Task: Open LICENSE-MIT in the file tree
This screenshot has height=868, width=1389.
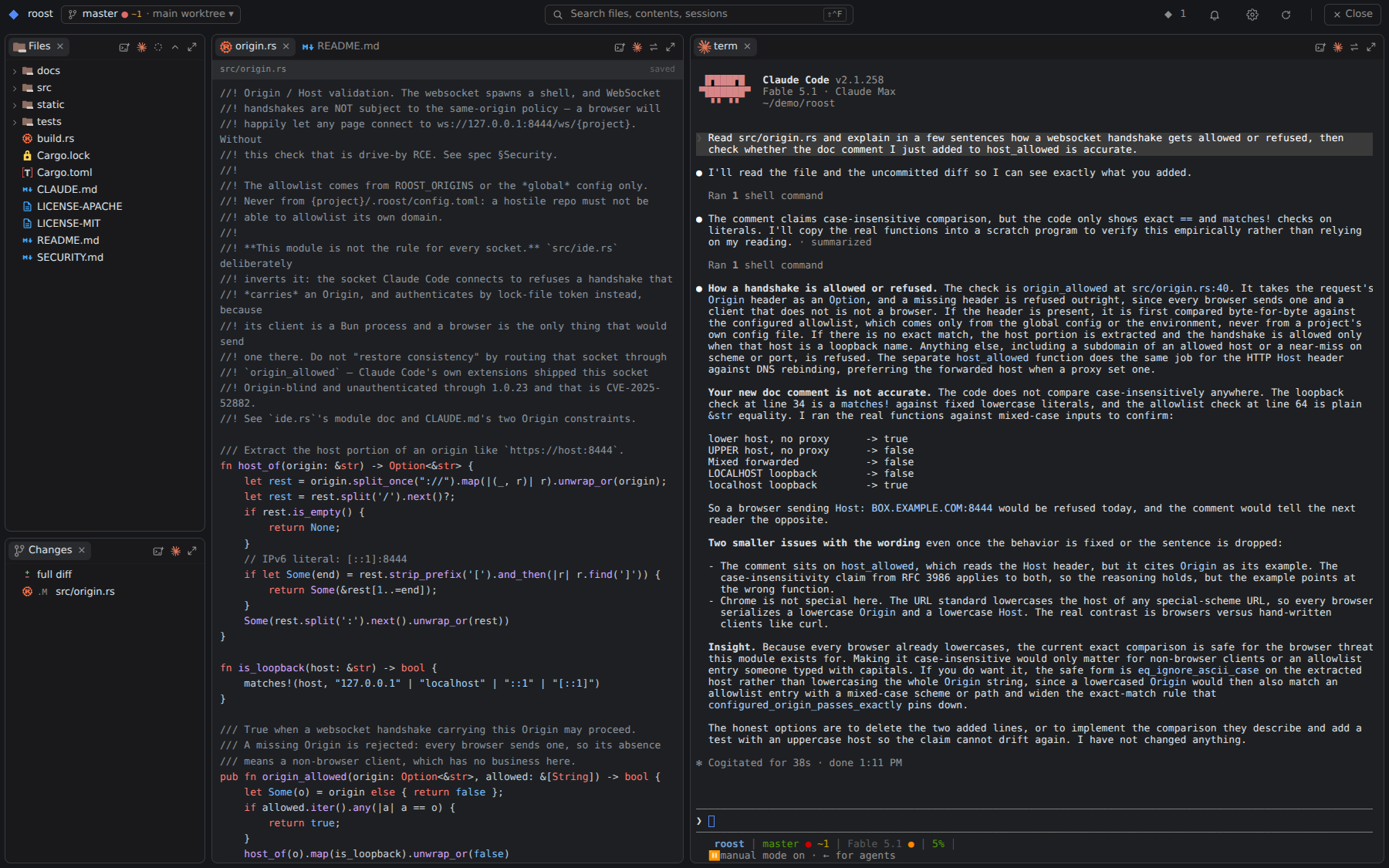Action: point(104,223)
